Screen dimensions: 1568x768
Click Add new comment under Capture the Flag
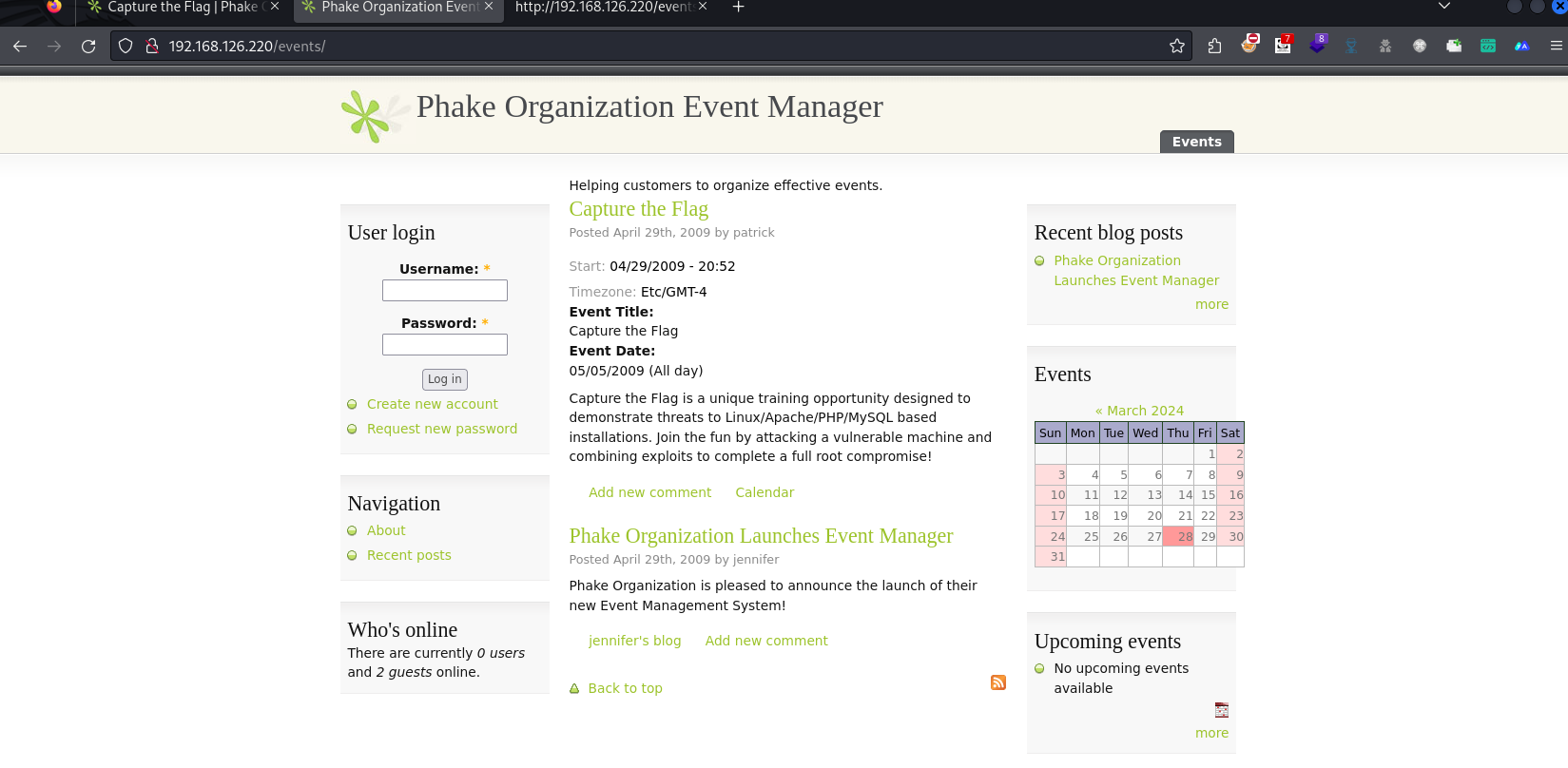point(649,492)
